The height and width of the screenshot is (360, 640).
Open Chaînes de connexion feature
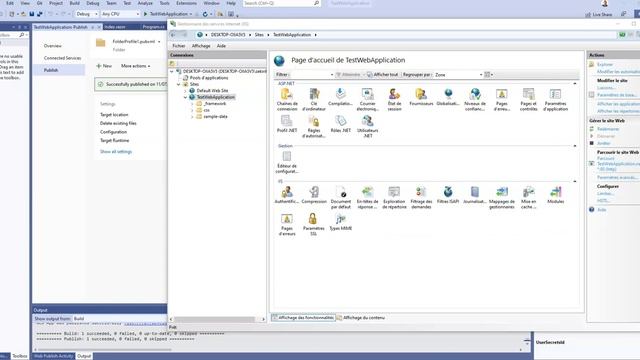pos(287,100)
